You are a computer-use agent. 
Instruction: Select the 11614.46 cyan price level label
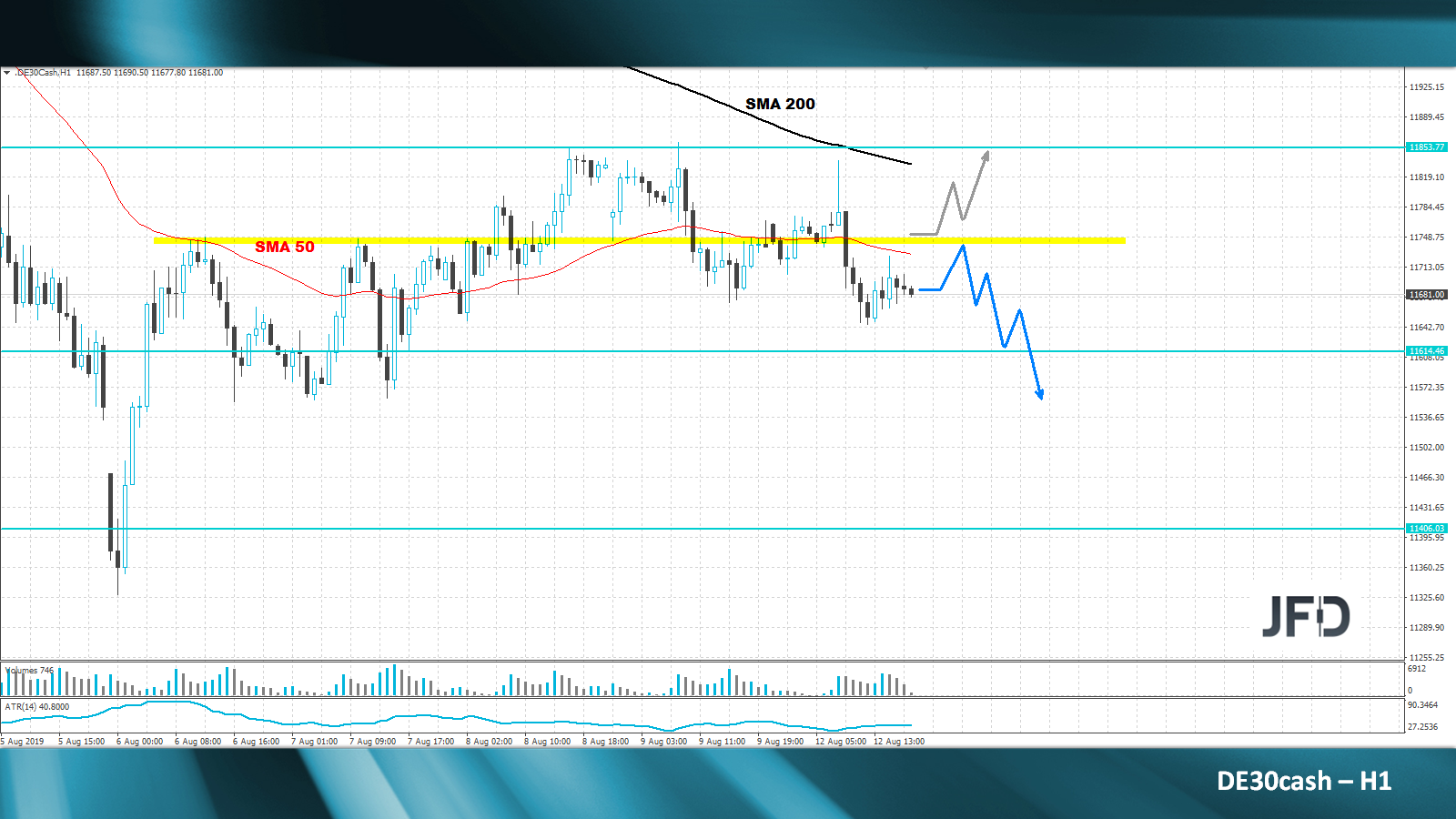tap(1426, 351)
